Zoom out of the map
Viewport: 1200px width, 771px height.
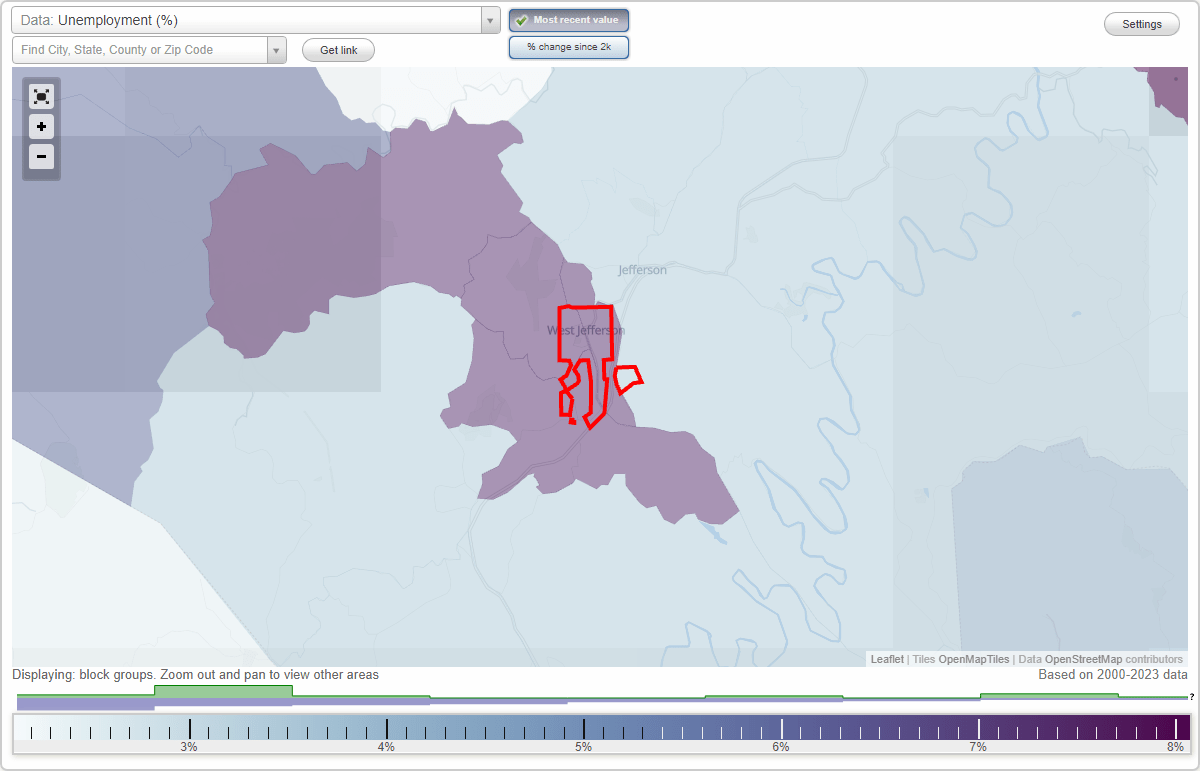click(x=41, y=157)
